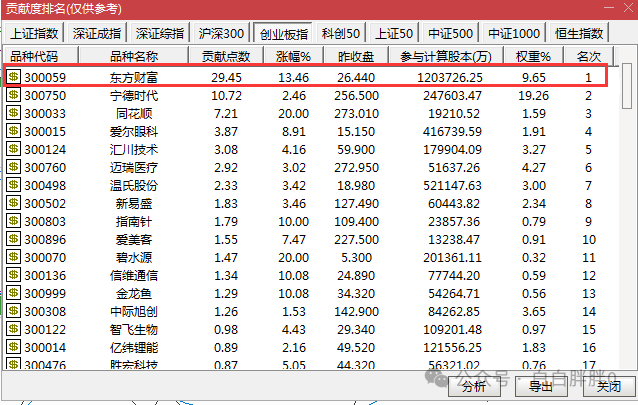Viewport: 638px width, 405px height.
Task: Sort by the 品种代码 column header
Action: (40, 56)
